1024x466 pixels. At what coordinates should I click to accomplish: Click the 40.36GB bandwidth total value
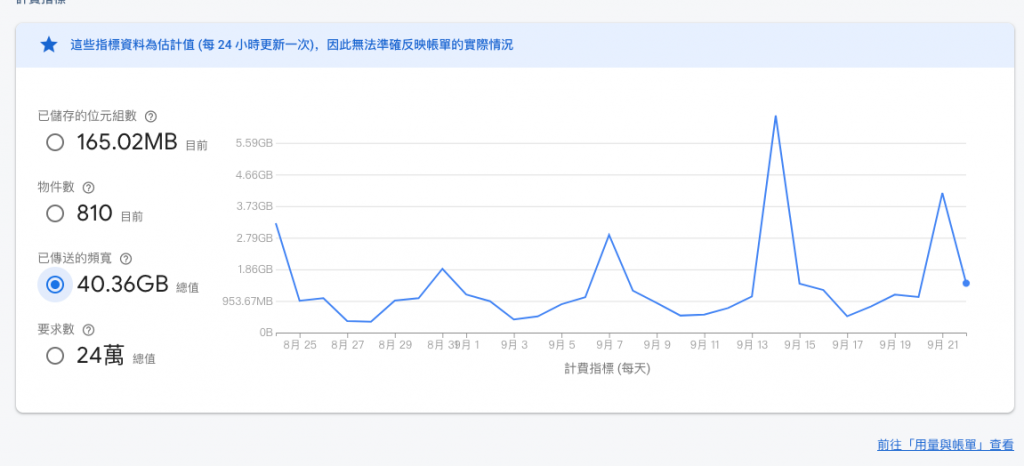coord(123,284)
